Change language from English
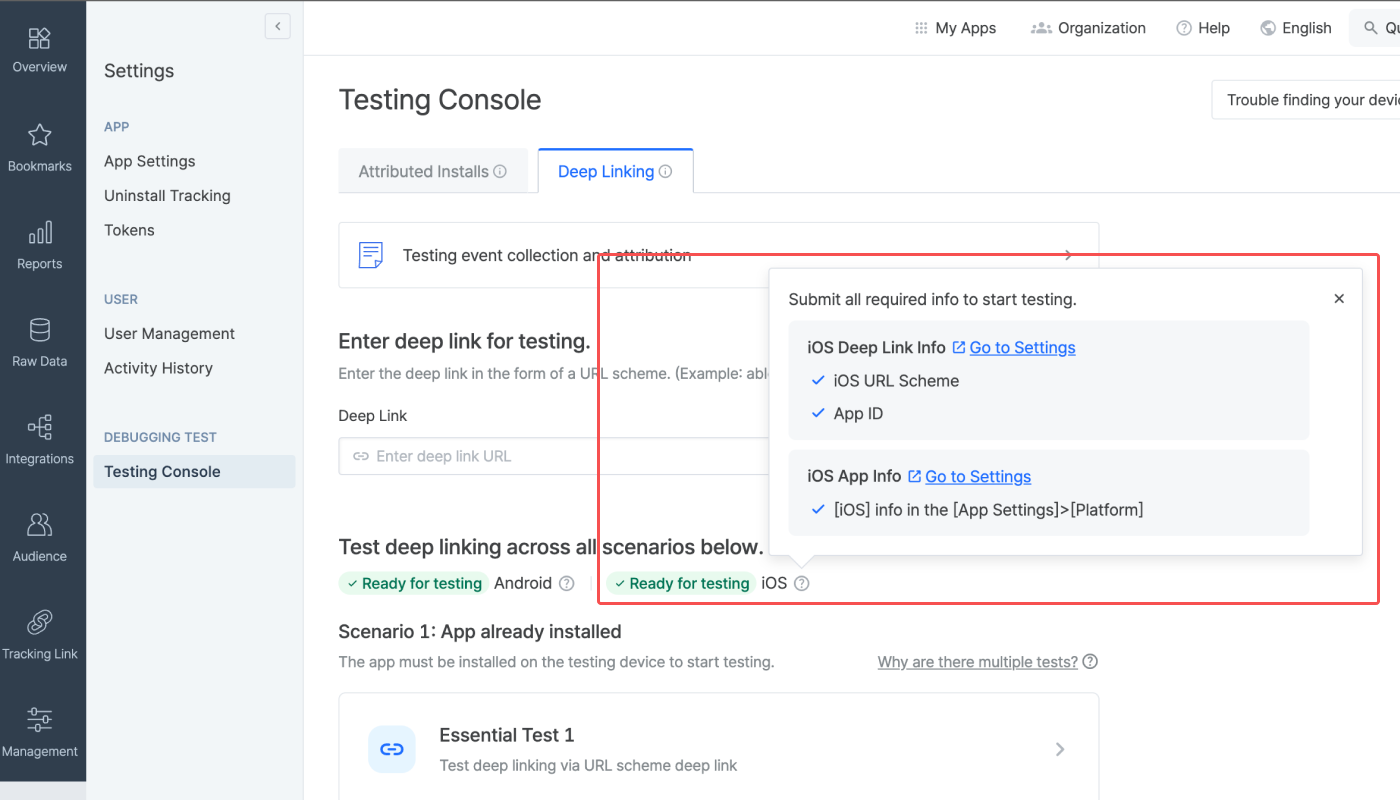 1296,28
